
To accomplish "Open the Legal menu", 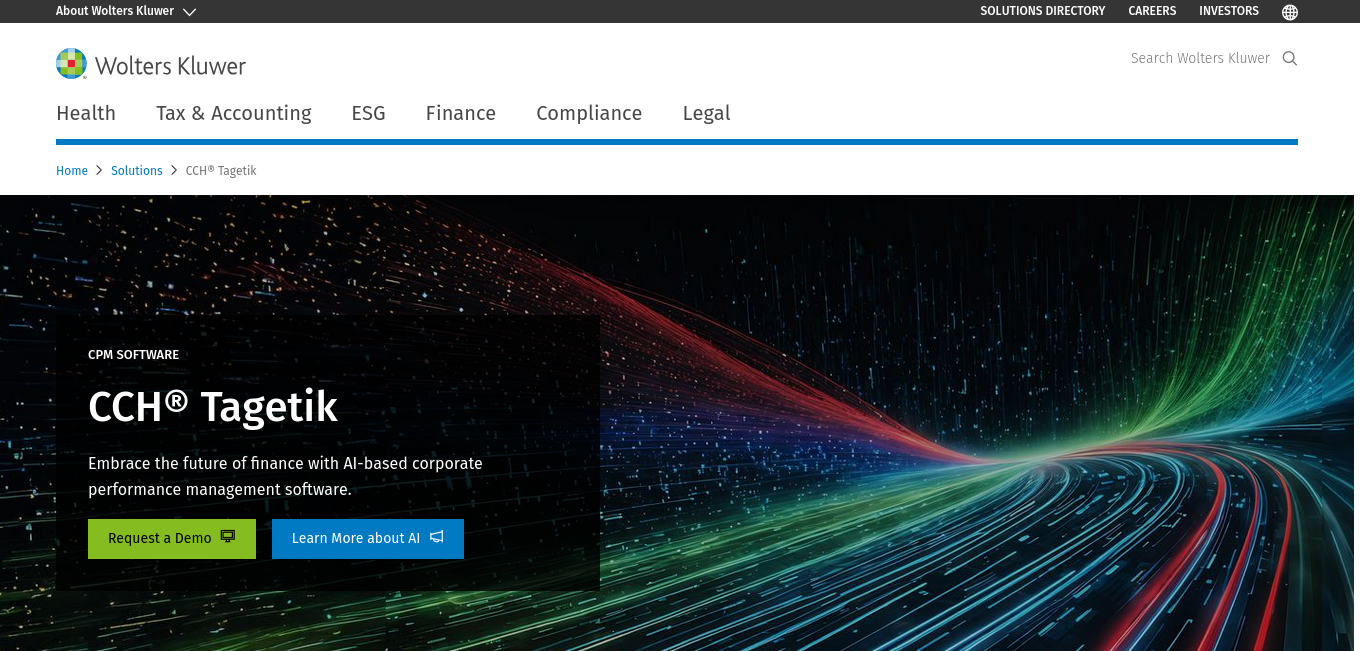I will point(707,113).
